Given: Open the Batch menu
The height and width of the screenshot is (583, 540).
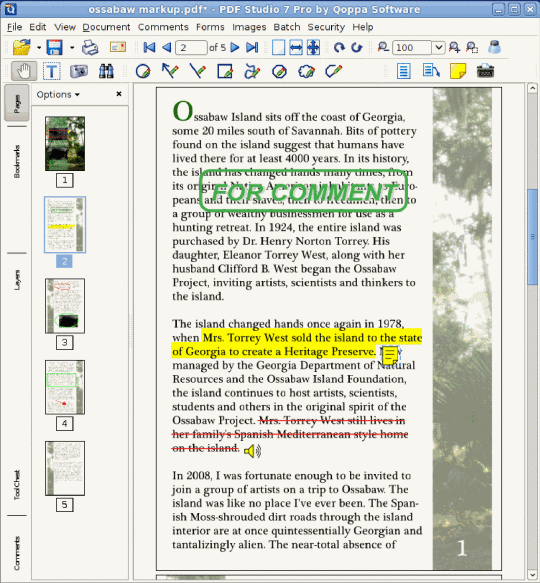Looking at the screenshot, I should click(287, 27).
